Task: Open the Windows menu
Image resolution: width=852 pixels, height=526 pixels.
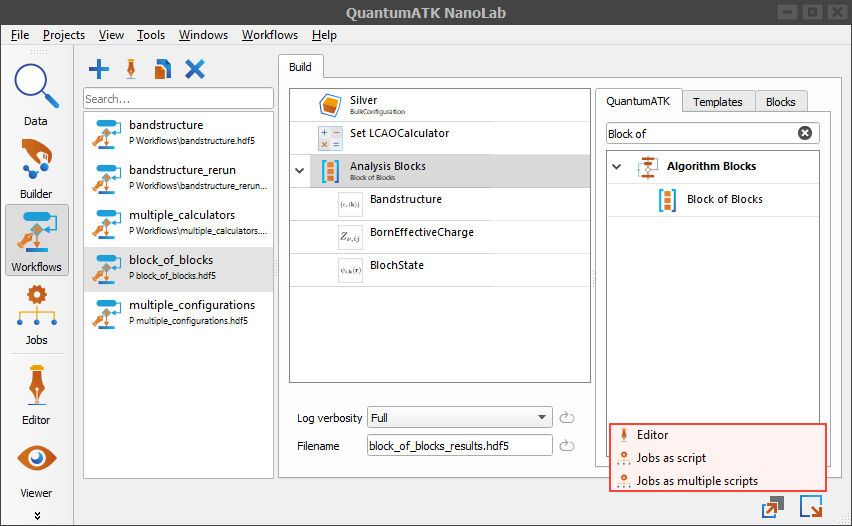Action: (203, 35)
